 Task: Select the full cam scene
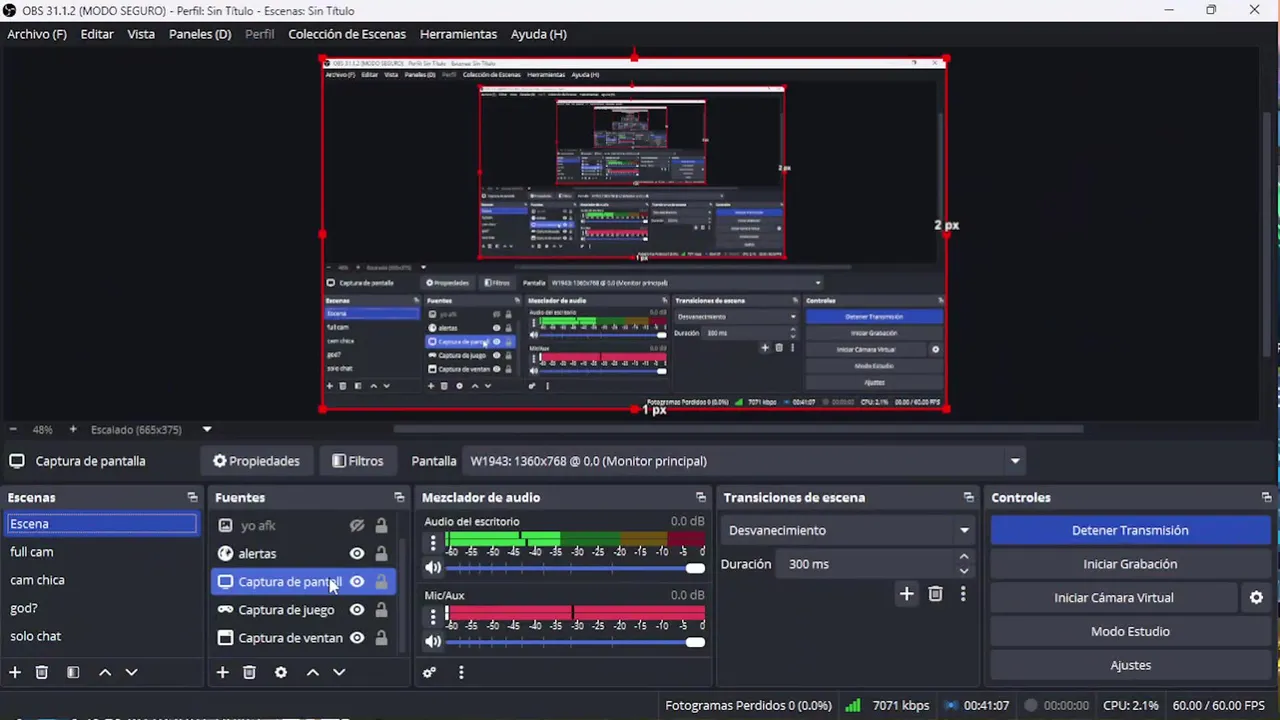point(101,552)
